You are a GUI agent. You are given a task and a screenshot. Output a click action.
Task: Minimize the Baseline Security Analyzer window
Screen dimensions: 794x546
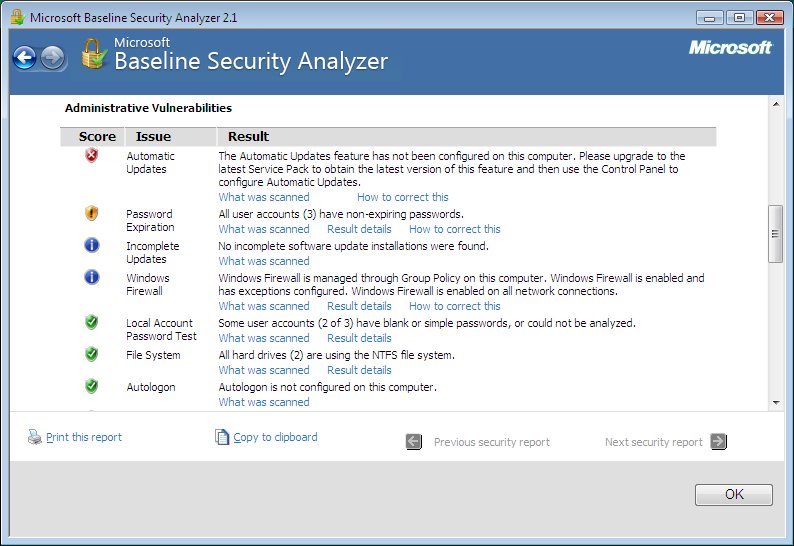709,18
